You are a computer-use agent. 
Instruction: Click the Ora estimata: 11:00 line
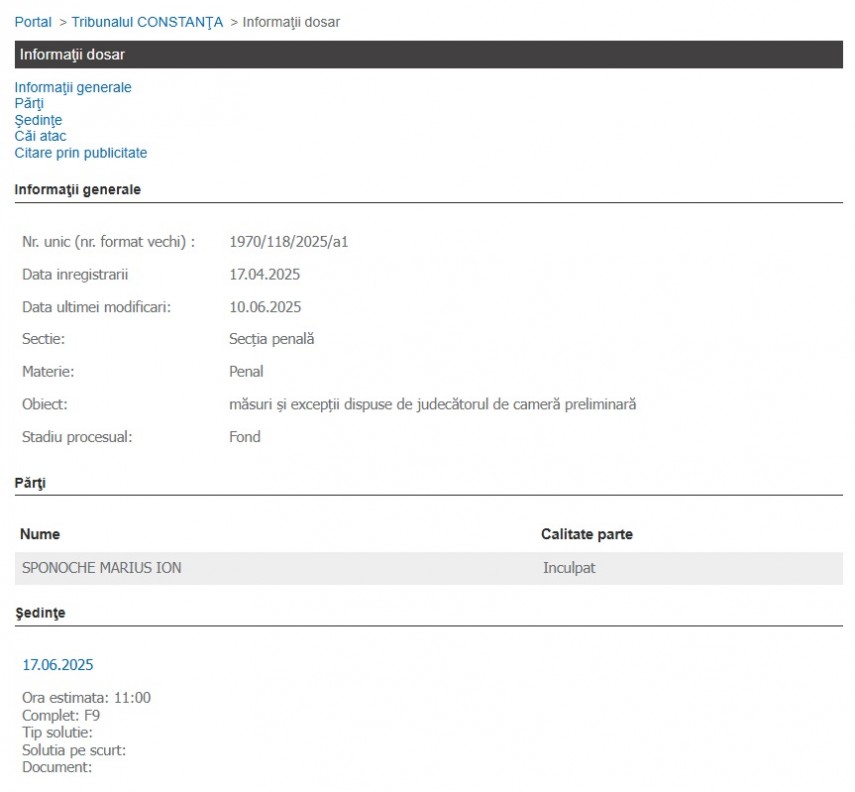pos(86,698)
